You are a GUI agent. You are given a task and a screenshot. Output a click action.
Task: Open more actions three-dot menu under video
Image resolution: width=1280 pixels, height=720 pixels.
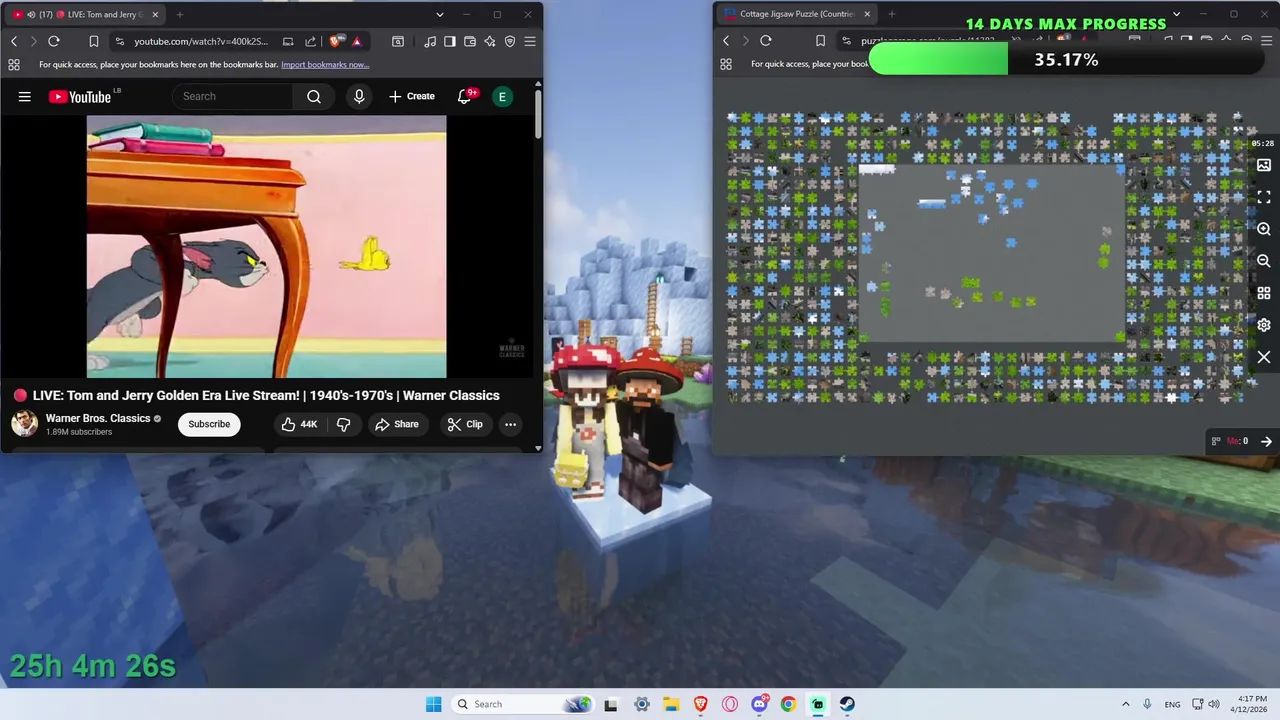pos(510,424)
